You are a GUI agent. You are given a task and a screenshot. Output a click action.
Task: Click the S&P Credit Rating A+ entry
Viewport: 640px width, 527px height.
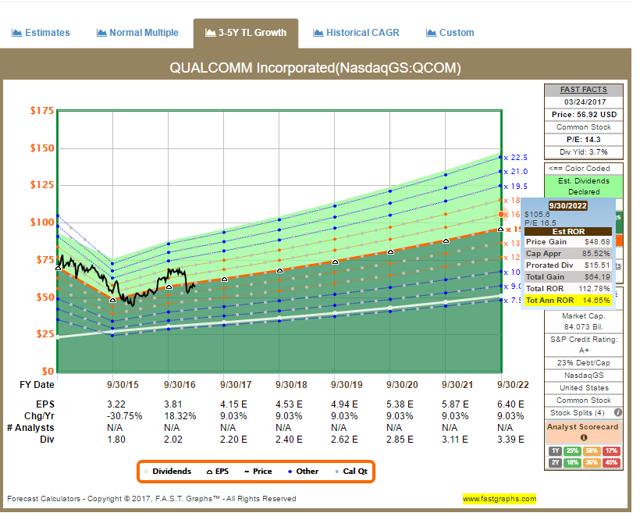[584, 345]
